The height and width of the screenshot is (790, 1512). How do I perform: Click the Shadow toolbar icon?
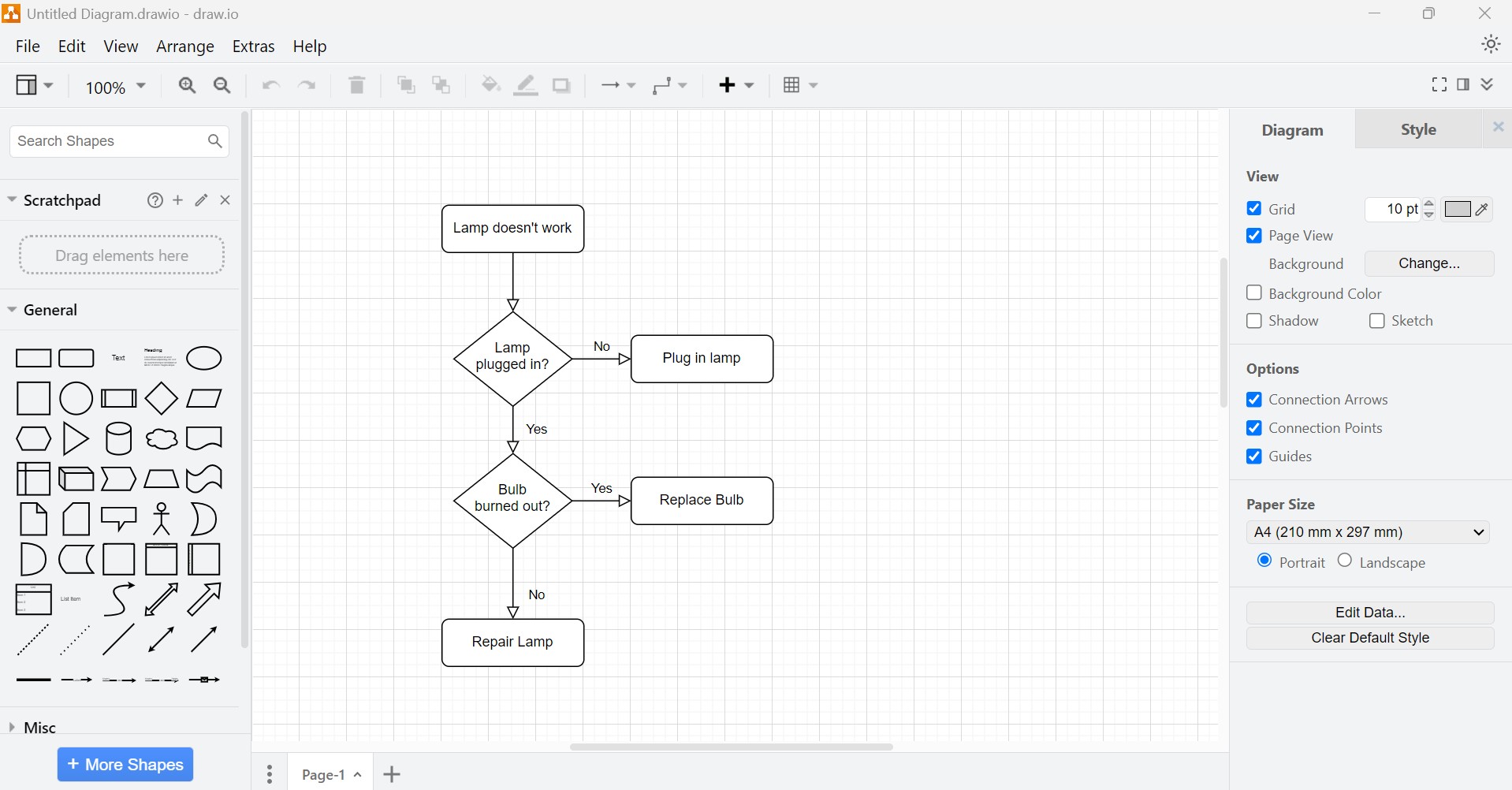(x=560, y=86)
